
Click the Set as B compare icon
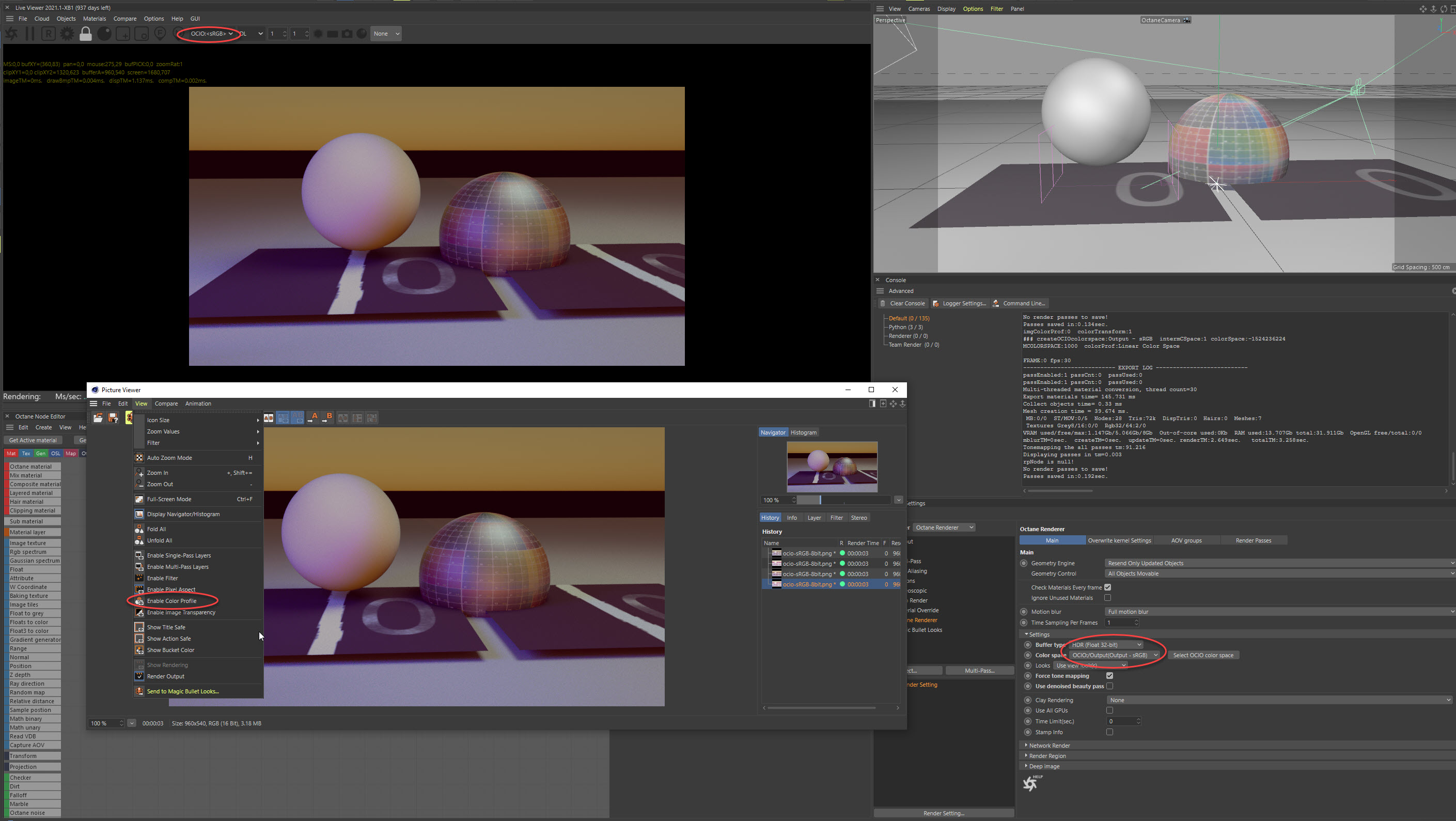327,418
